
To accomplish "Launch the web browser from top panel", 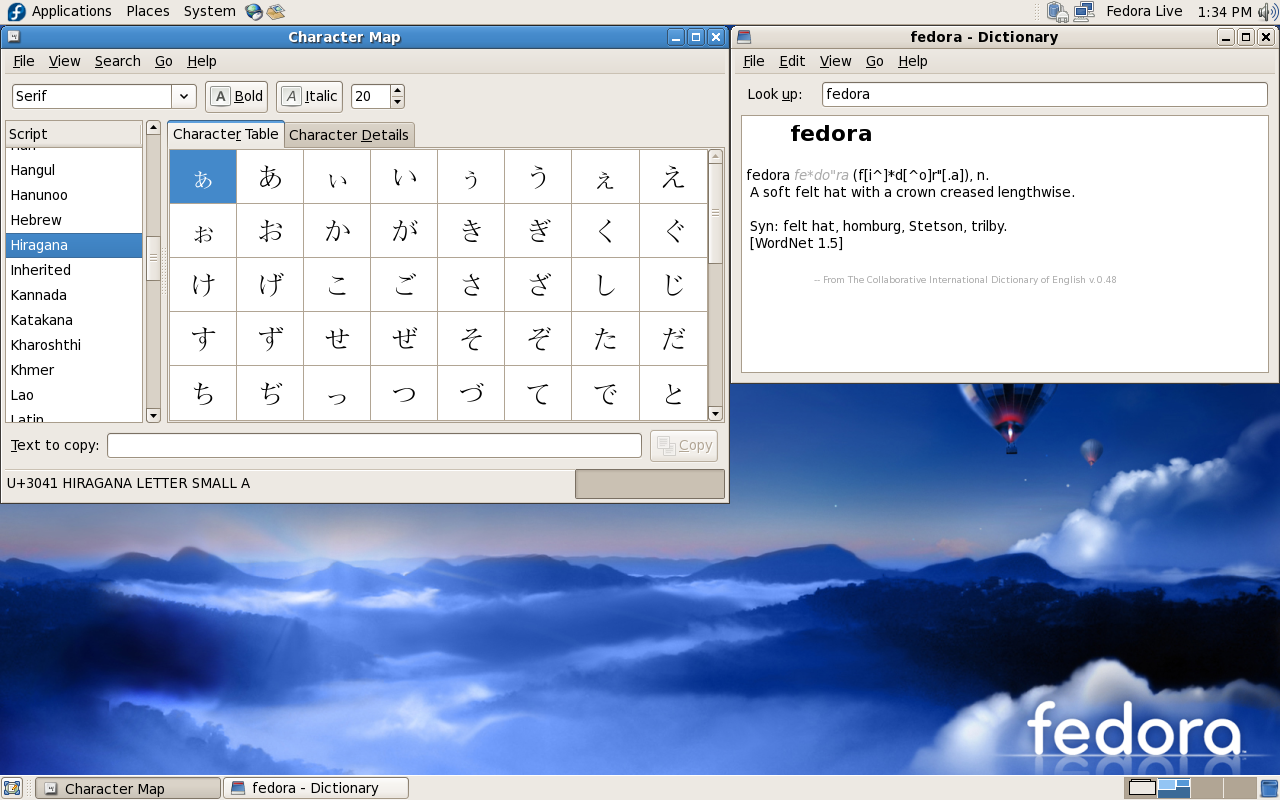I will pyautogui.click(x=254, y=11).
